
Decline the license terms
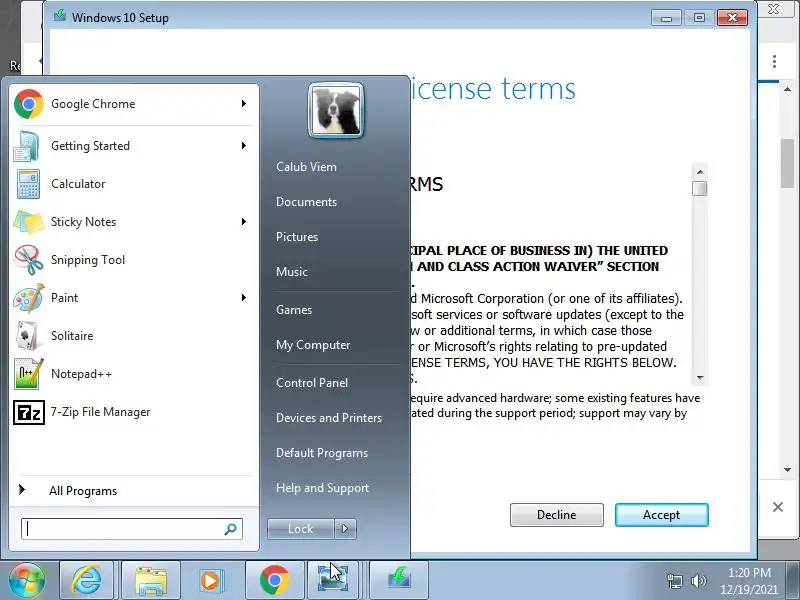557,515
